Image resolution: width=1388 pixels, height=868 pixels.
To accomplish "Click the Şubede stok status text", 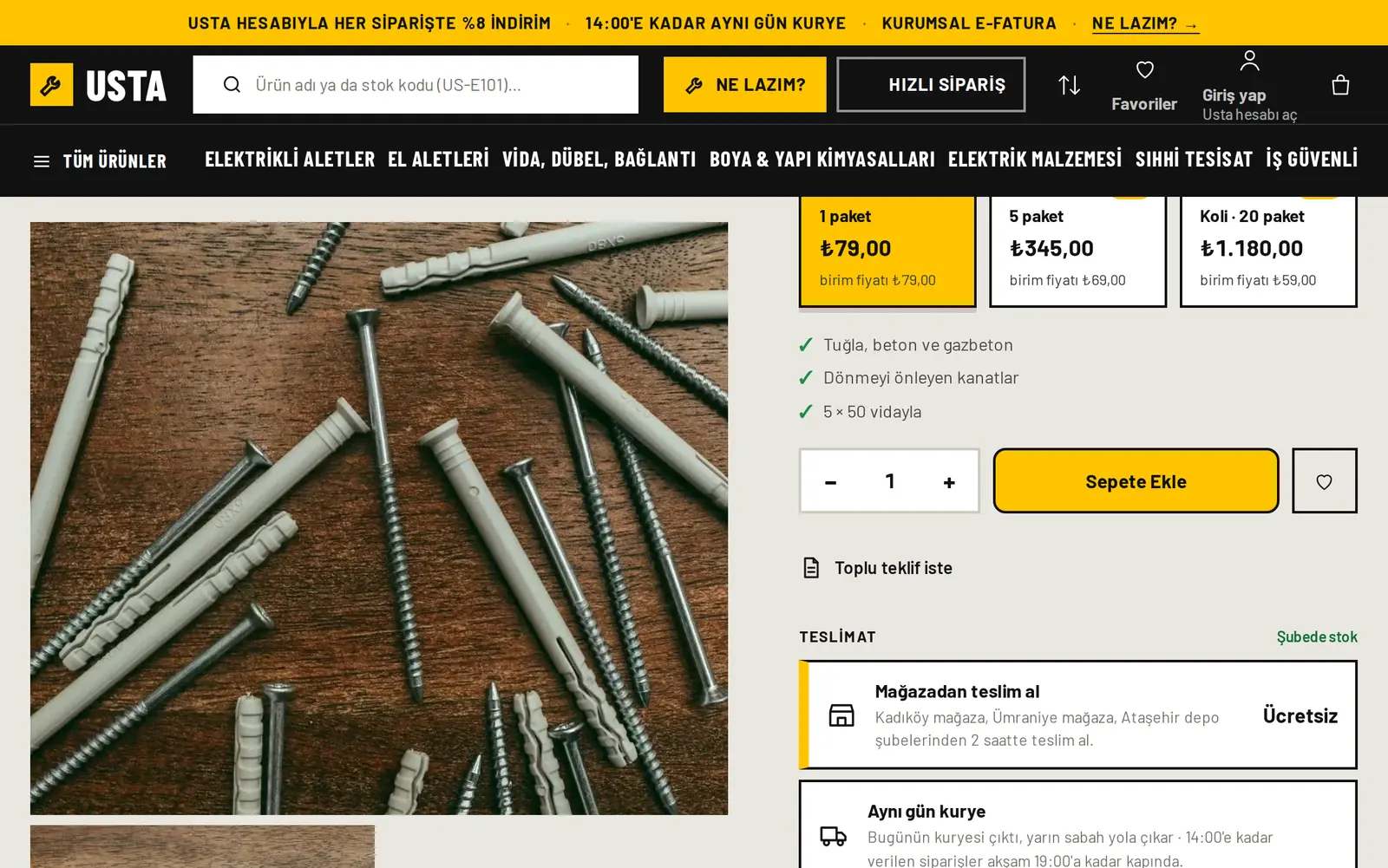I will (1317, 637).
